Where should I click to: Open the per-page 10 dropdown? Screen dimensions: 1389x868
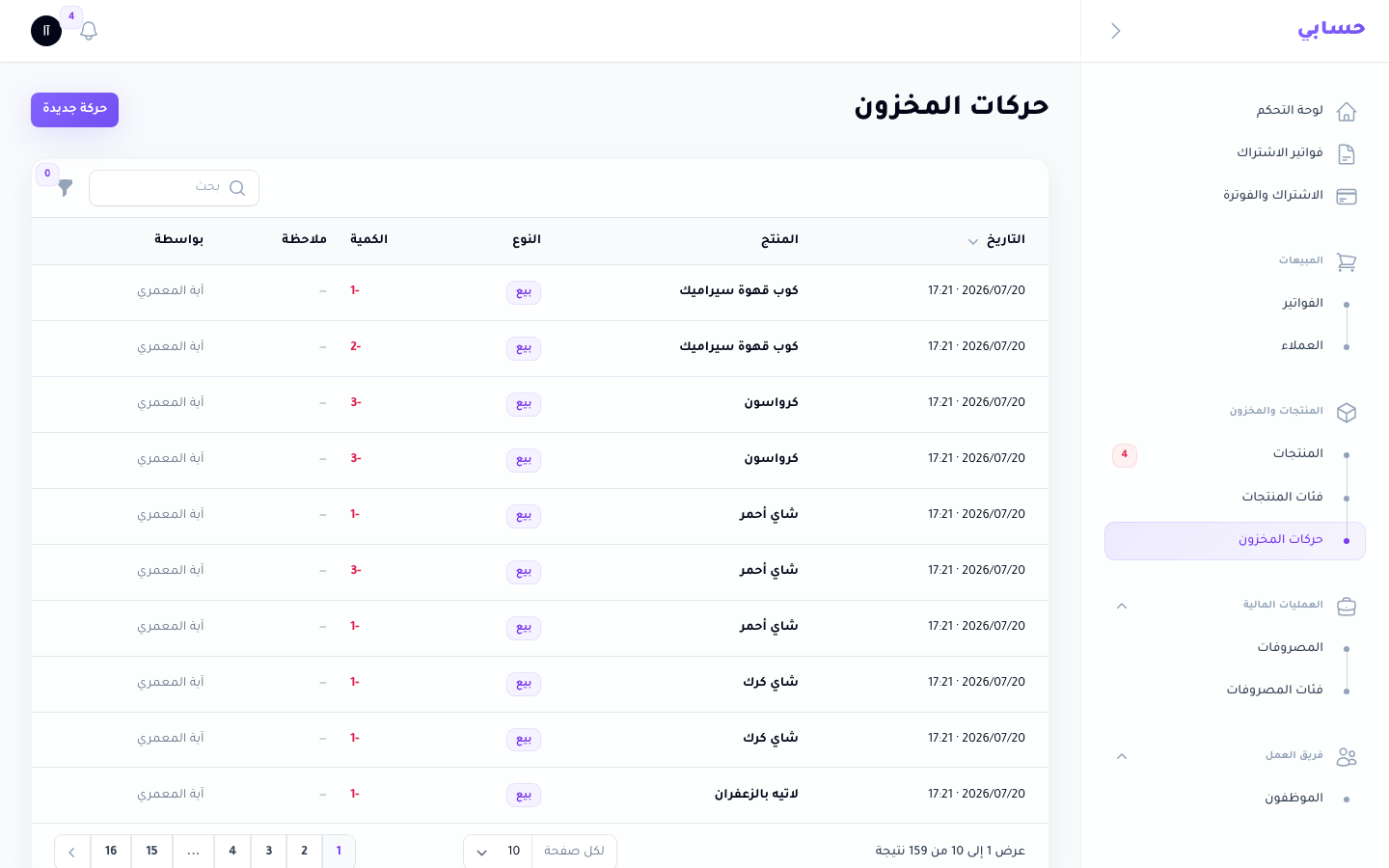498,852
